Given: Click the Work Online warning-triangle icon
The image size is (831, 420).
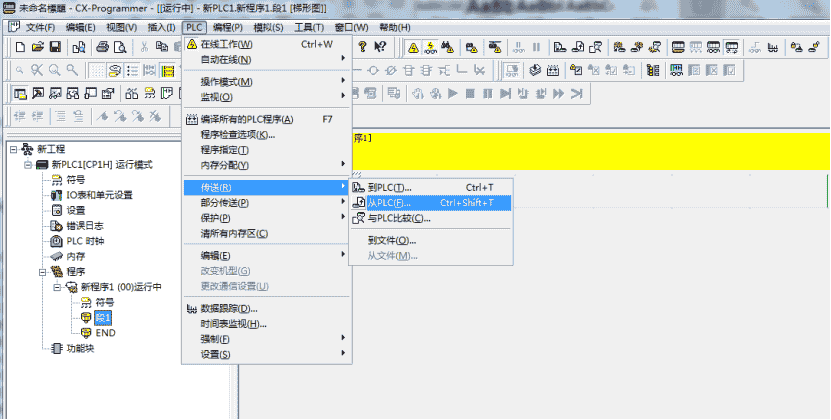Looking at the screenshot, I should [x=413, y=48].
